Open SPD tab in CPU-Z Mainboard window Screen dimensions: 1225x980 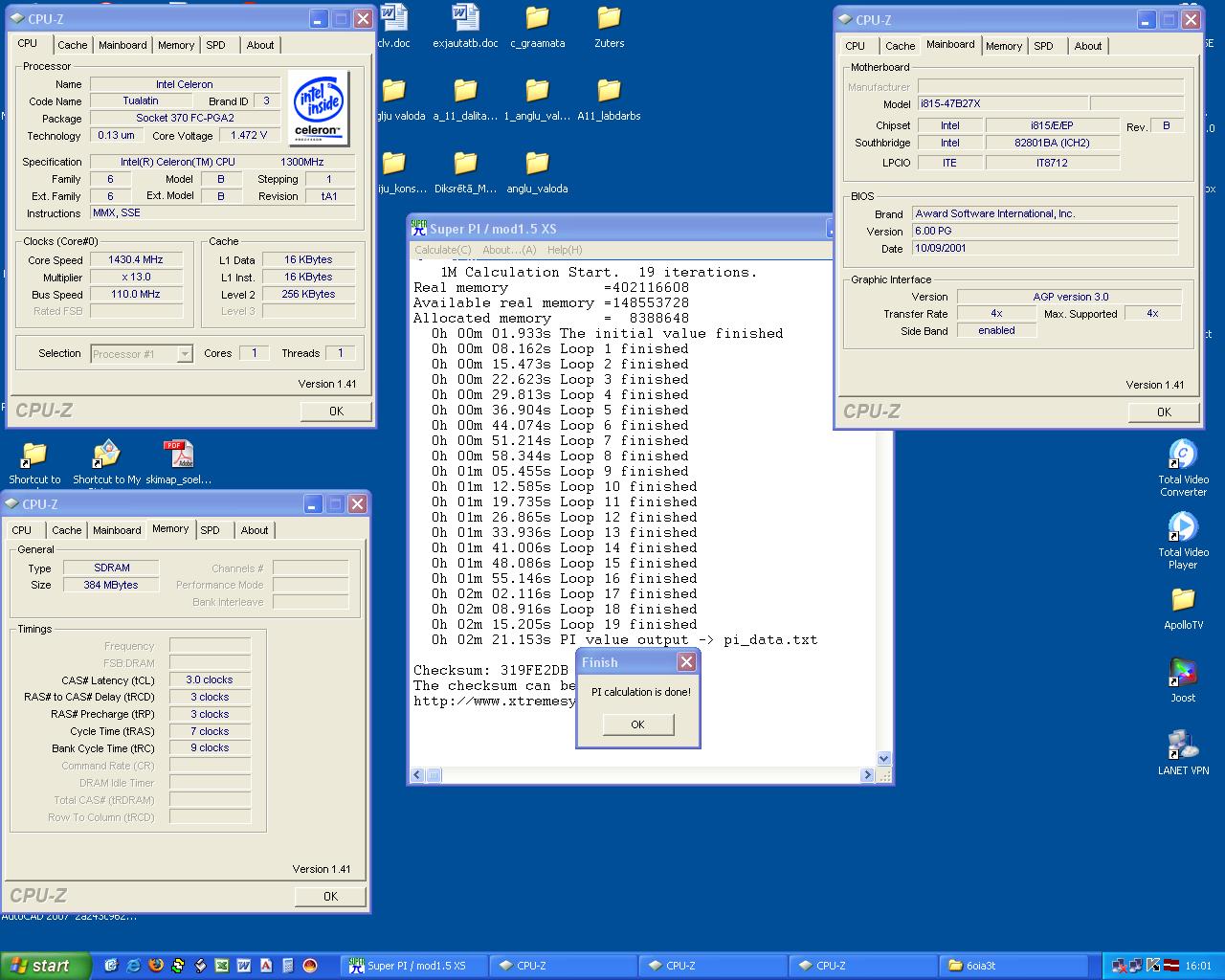tap(1044, 46)
